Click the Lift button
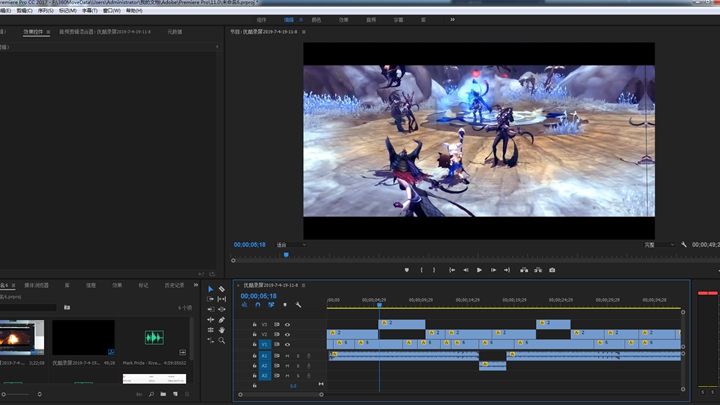The width and height of the screenshot is (720, 405). pos(524,270)
